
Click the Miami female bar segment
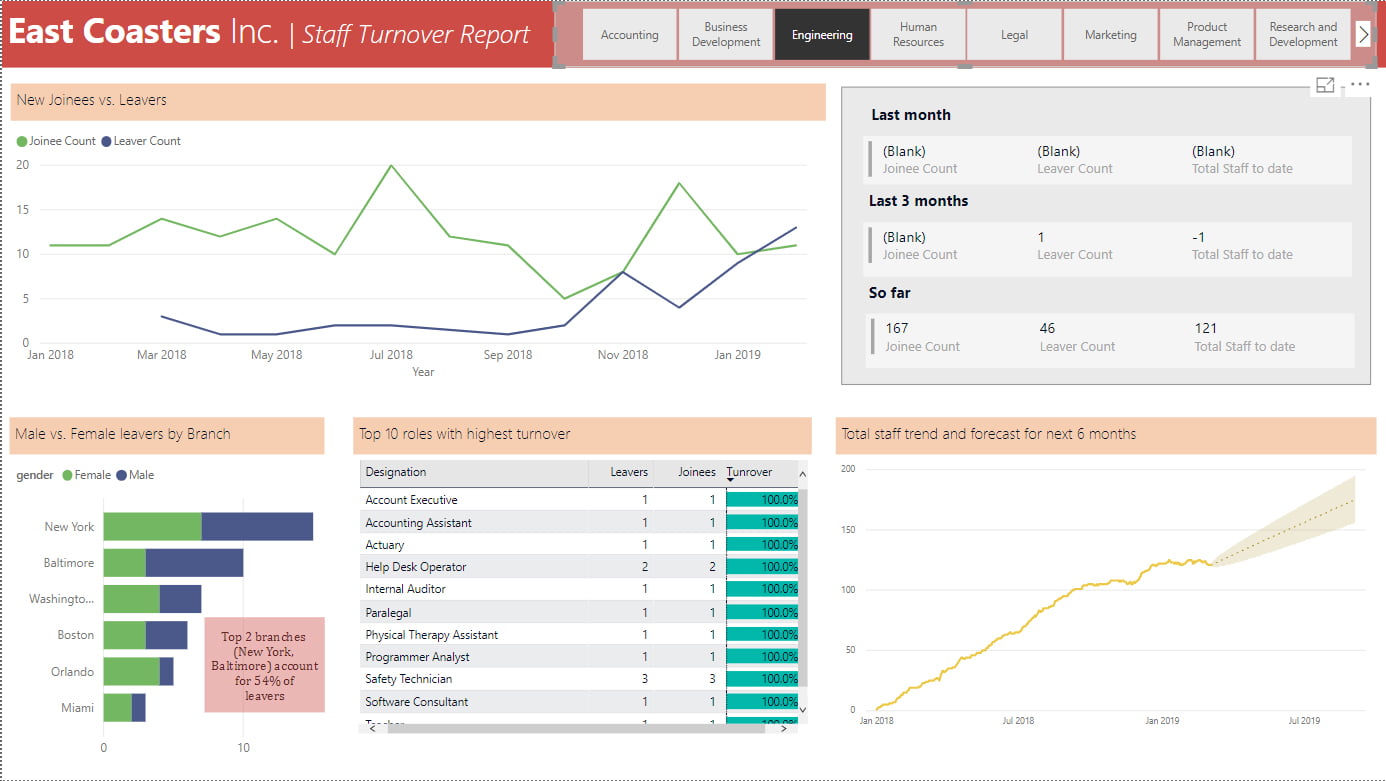(118, 707)
